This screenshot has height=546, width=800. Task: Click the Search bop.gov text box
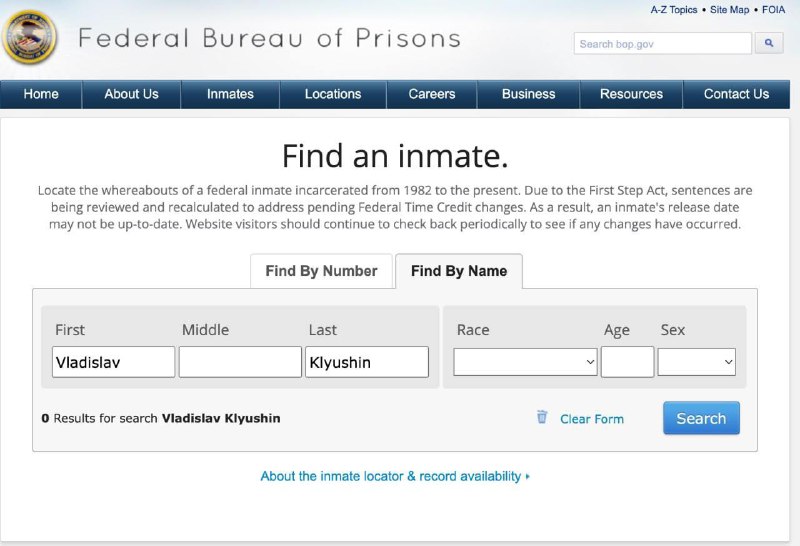(663, 43)
